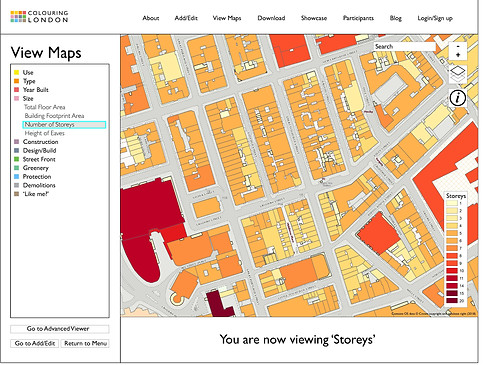Image resolution: width=487 pixels, height=365 pixels.
Task: Click the blue Design/Build category square
Action: point(16,150)
